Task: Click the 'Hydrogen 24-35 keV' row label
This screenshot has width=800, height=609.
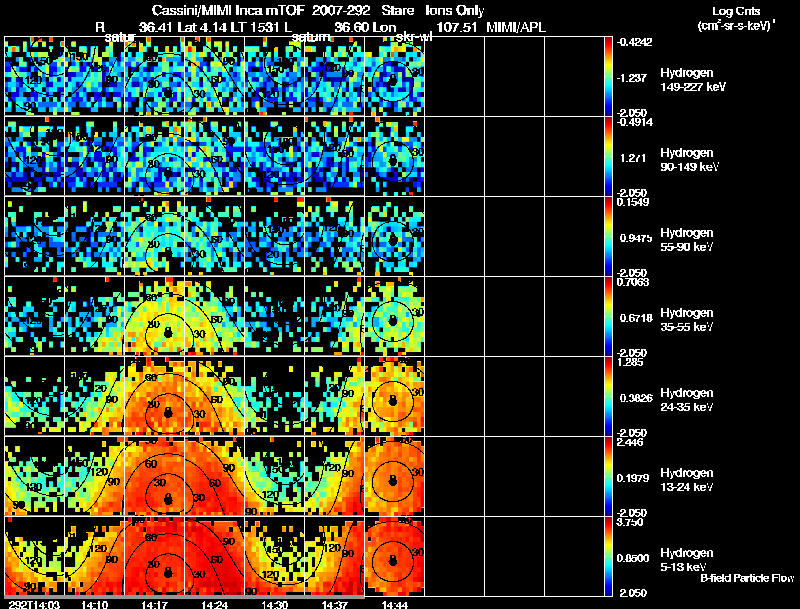Action: coord(687,400)
